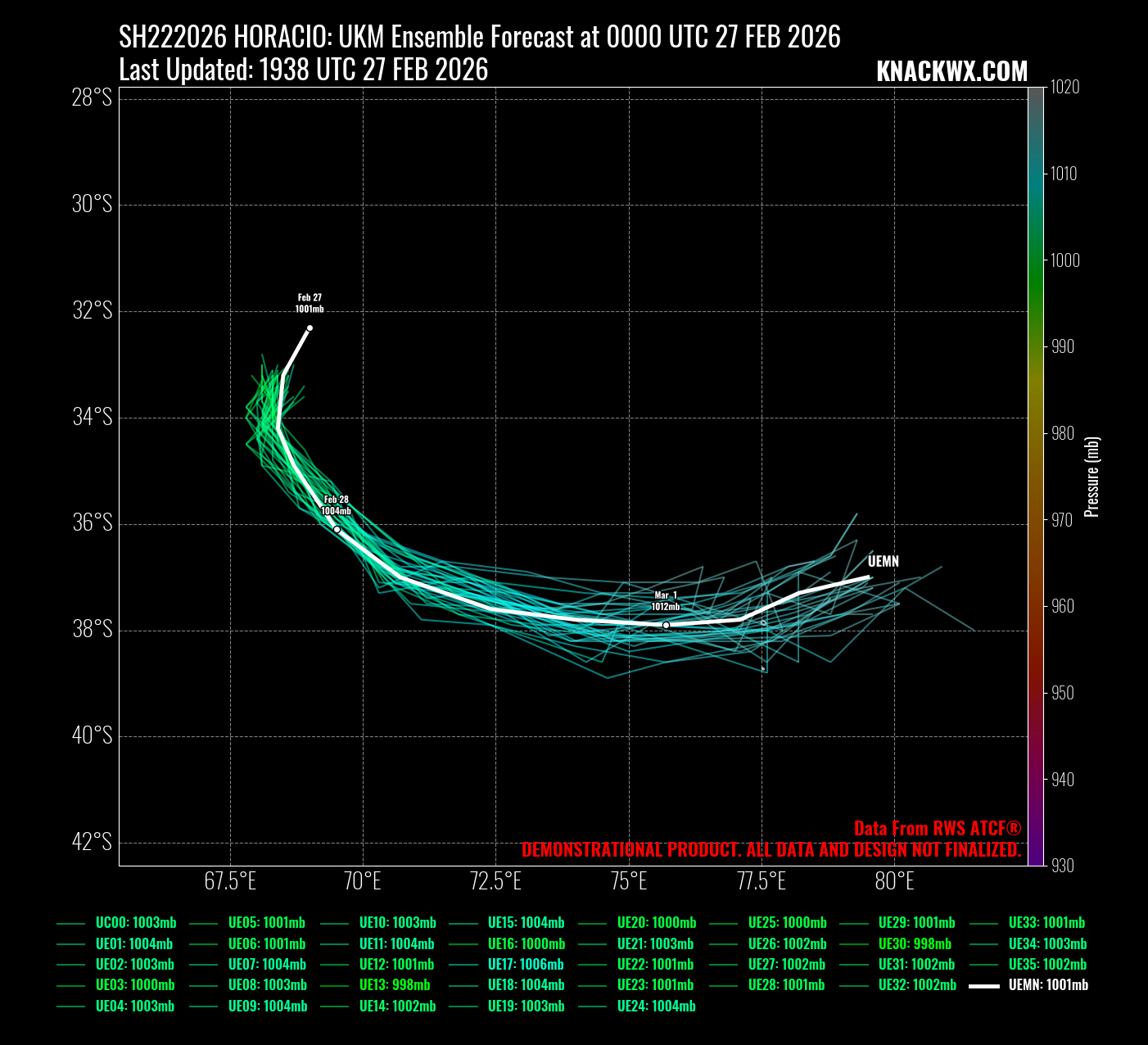Screen dimensions: 1148x1045
Task: Click the Feb 27 track start marker
Action: click(x=310, y=328)
